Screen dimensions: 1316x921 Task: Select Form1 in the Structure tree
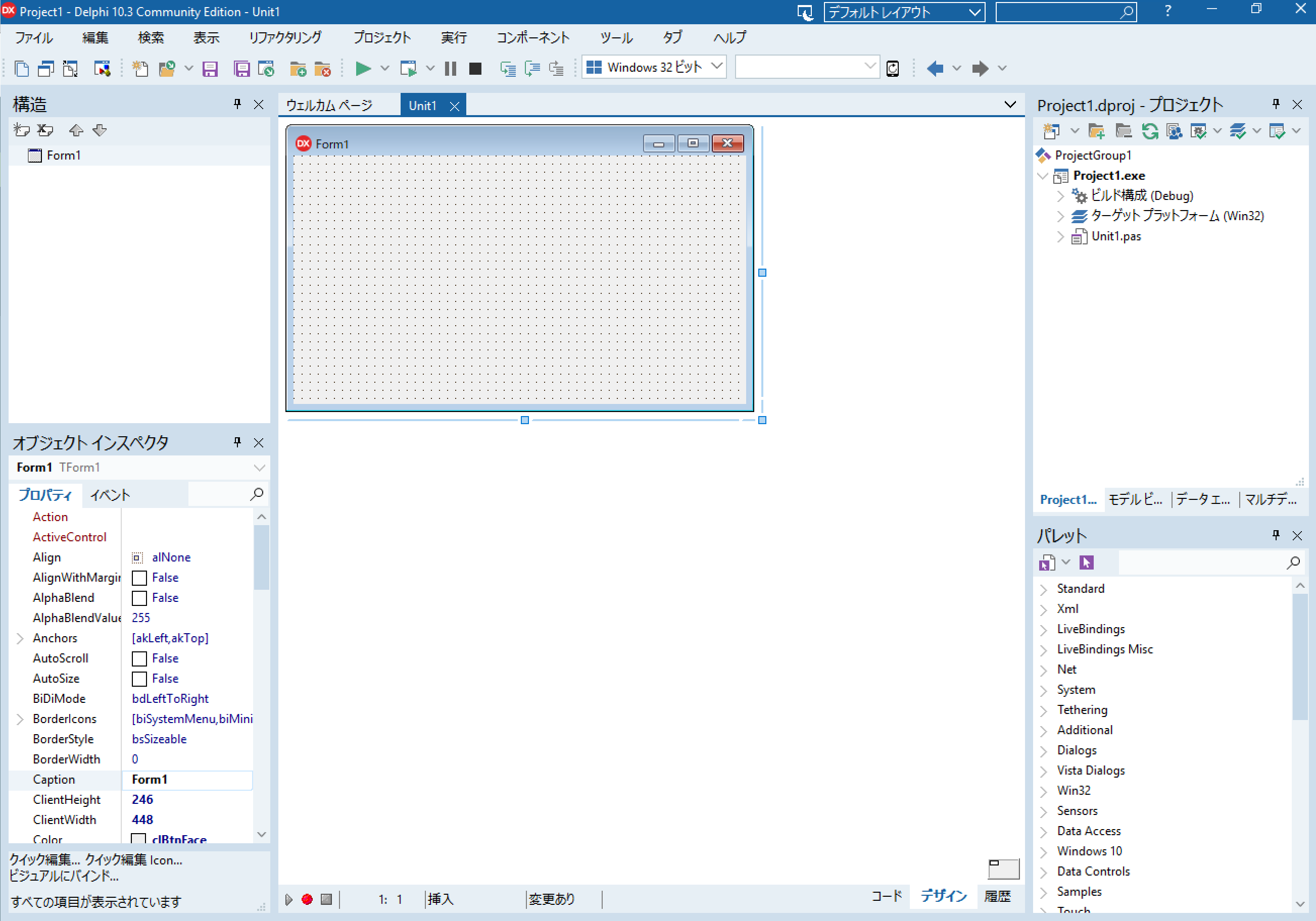point(64,155)
